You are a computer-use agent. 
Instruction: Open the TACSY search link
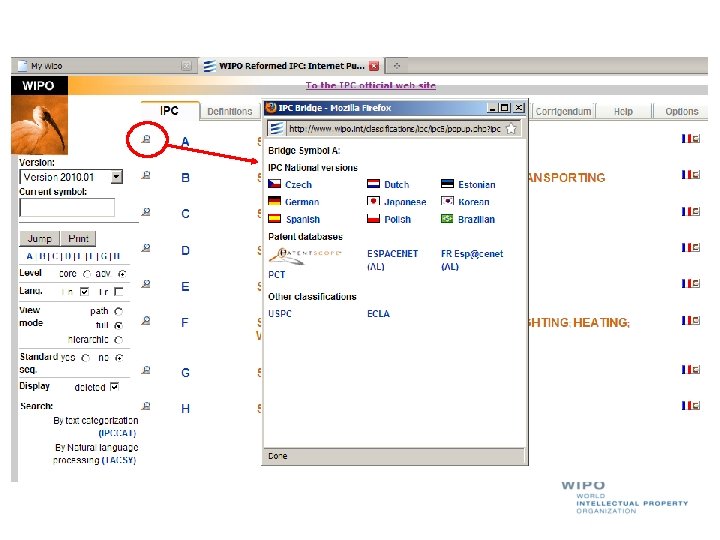pos(119,460)
